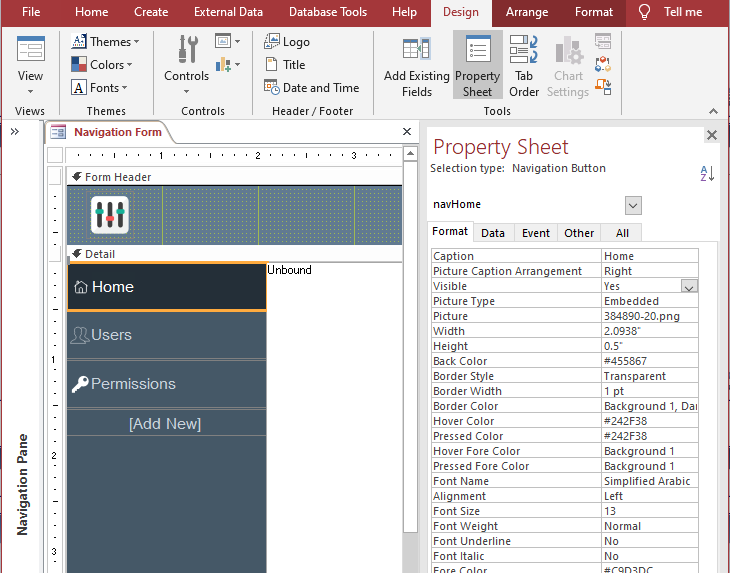Screen dimensions: 730x573
Task: Open the Themes dropdown
Action: click(x=106, y=42)
